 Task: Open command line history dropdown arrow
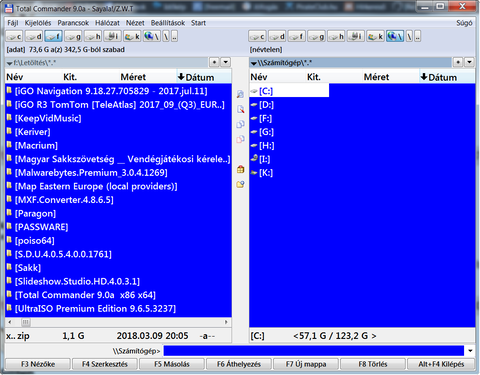pyautogui.click(x=470, y=351)
